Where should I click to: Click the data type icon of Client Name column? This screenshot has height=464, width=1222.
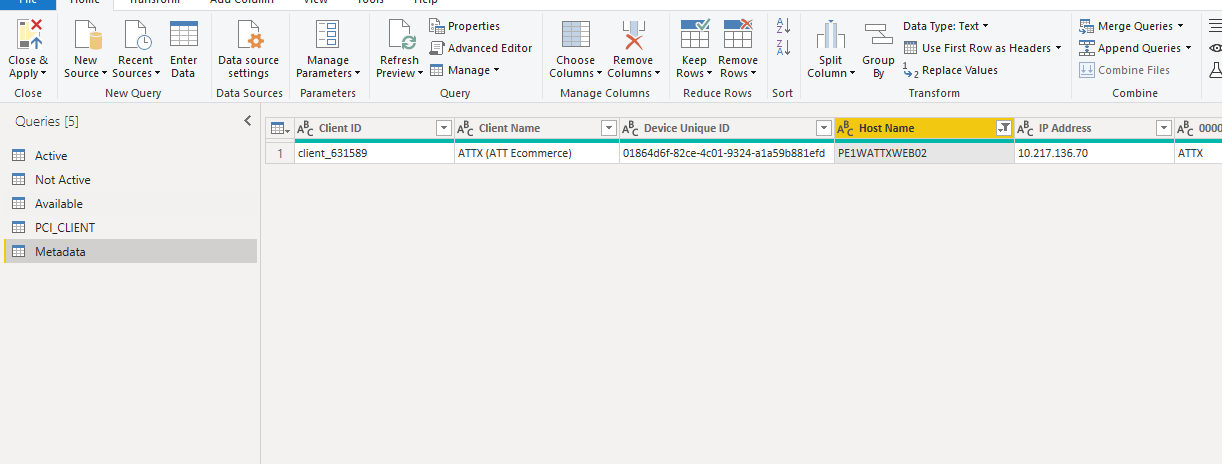[466, 128]
